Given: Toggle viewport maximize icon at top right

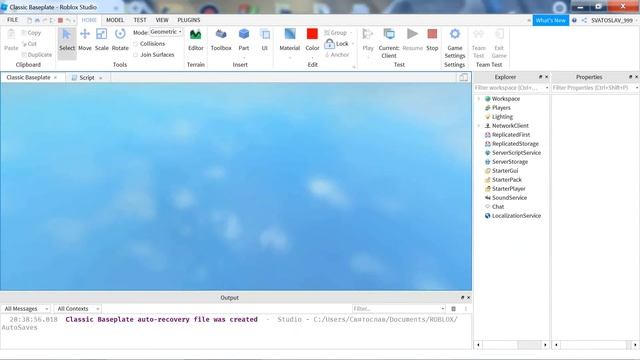Looking at the screenshot, I should [463, 77].
